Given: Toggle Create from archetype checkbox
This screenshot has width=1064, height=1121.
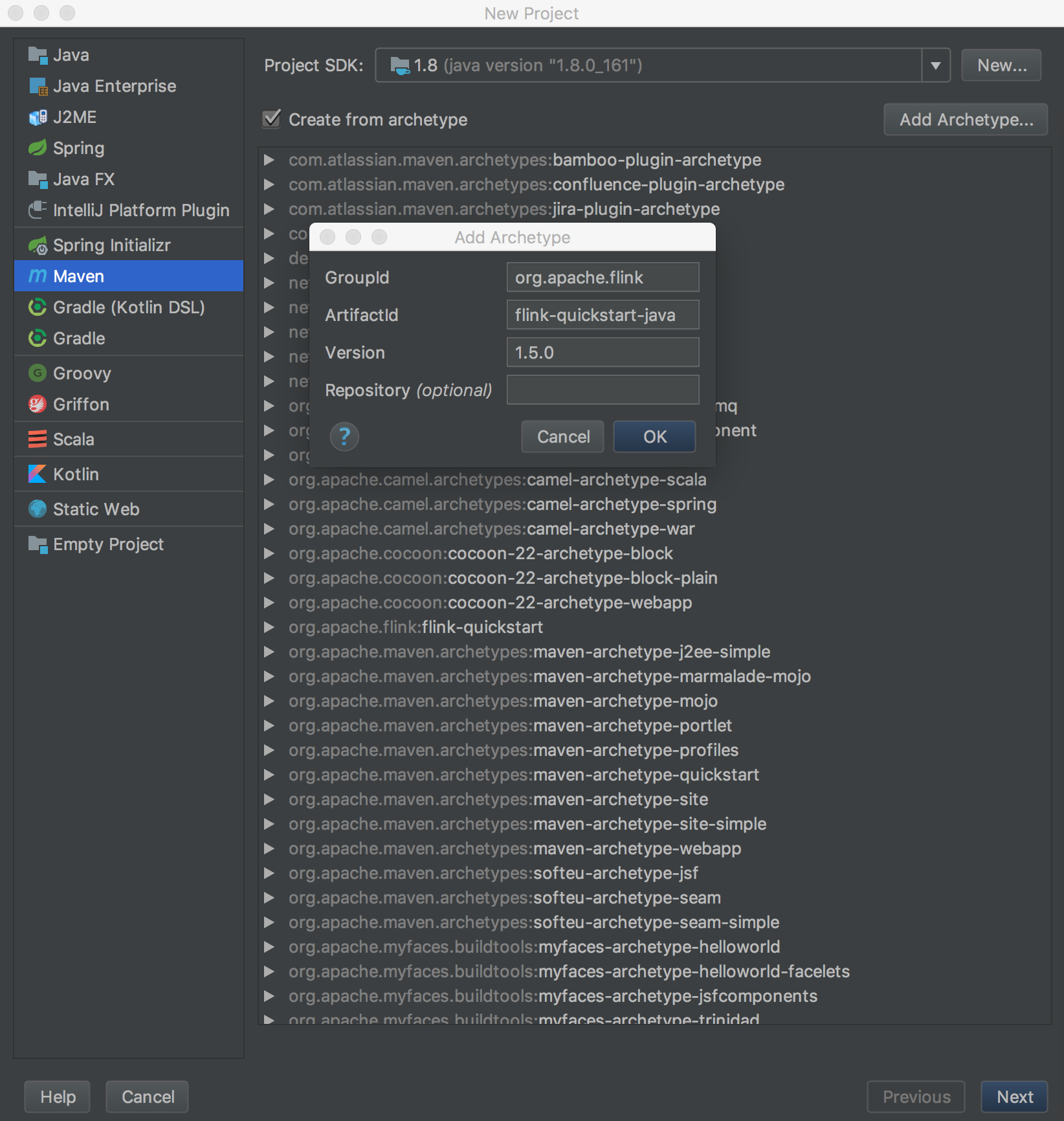Looking at the screenshot, I should coord(272,119).
